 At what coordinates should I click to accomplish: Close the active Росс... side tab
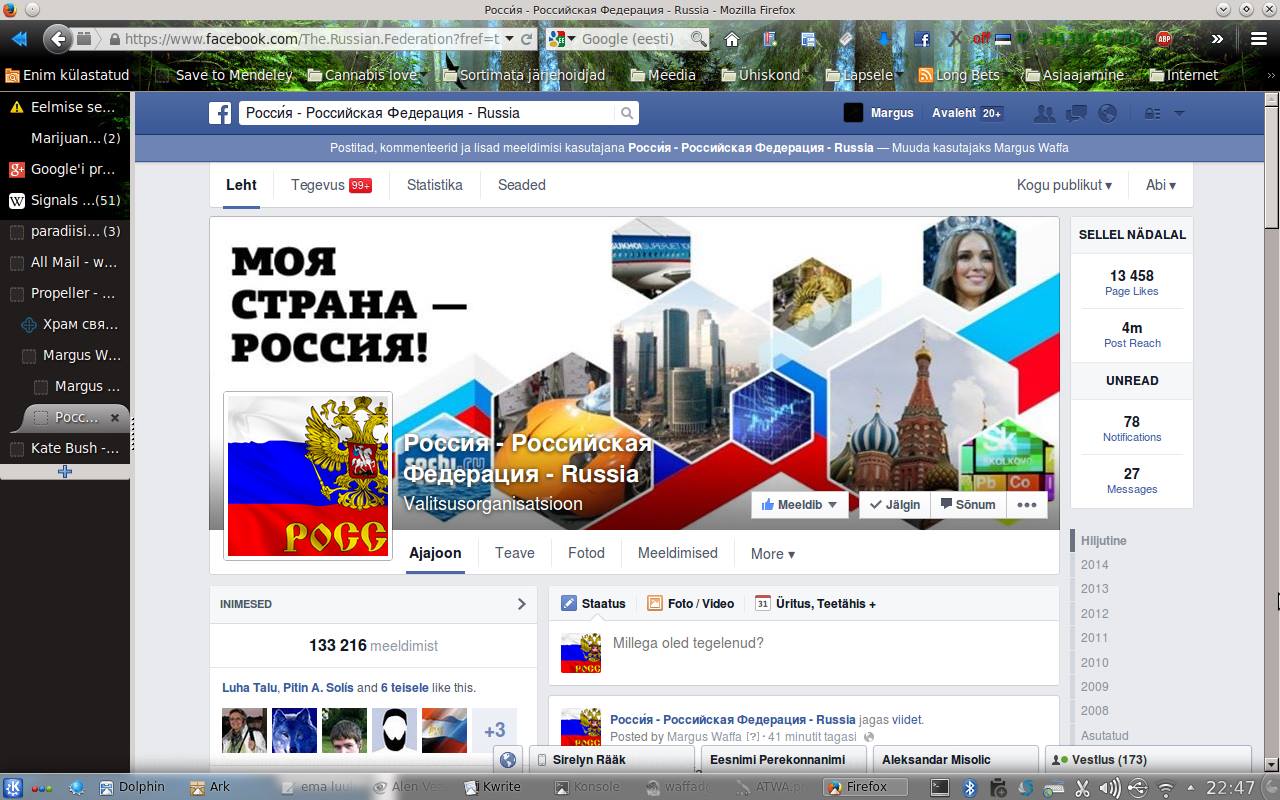click(x=115, y=417)
